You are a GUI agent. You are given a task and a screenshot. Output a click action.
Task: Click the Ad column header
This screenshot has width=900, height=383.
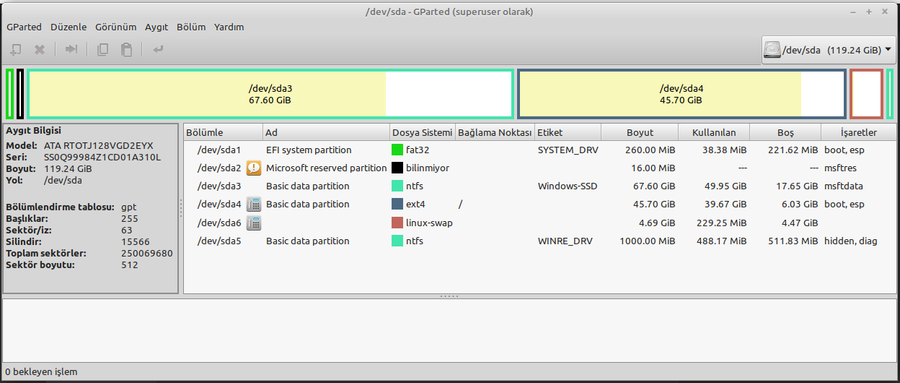tap(326, 133)
